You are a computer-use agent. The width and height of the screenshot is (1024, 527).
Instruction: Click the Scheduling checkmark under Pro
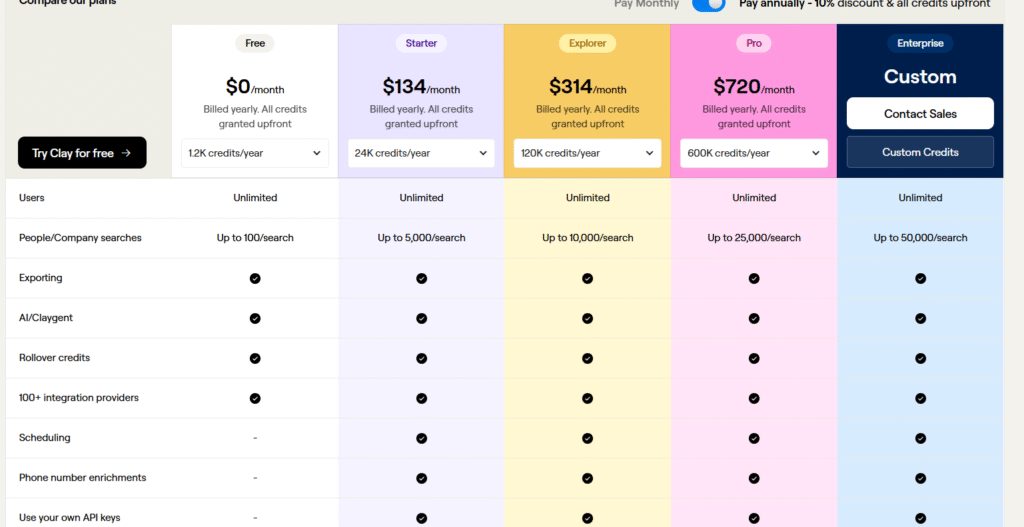[754, 438]
